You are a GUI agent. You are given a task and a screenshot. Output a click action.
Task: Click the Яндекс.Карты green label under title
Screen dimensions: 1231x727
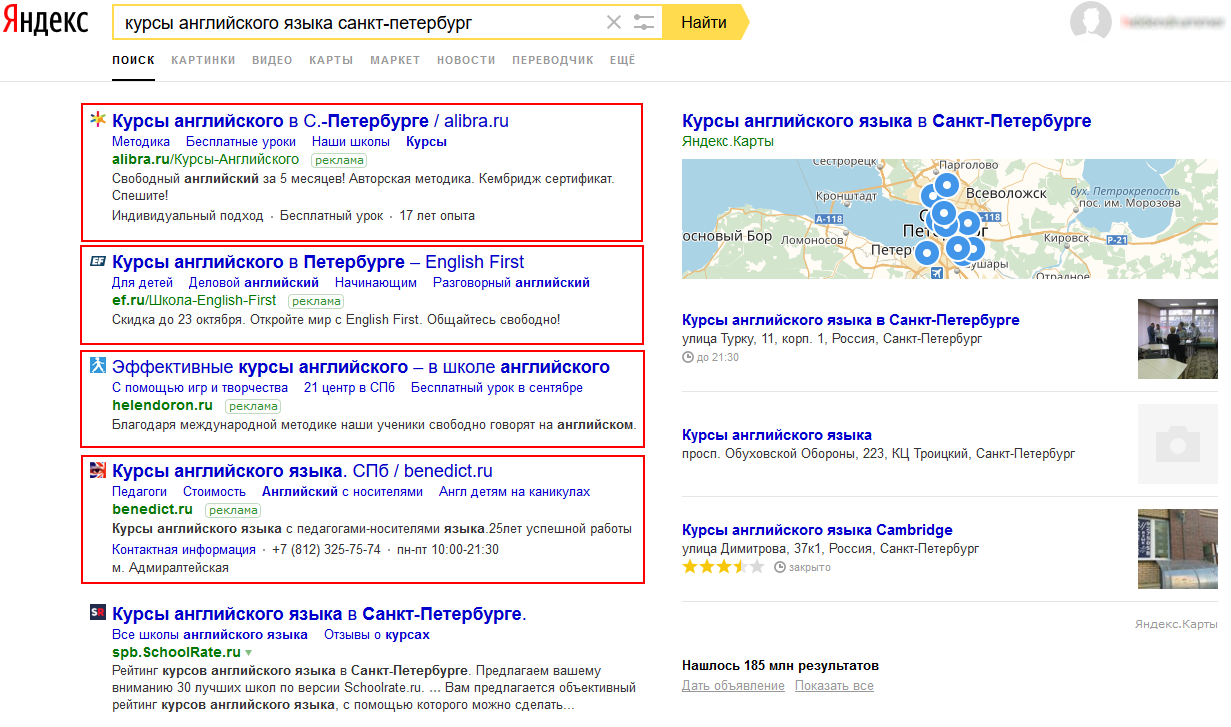click(728, 141)
